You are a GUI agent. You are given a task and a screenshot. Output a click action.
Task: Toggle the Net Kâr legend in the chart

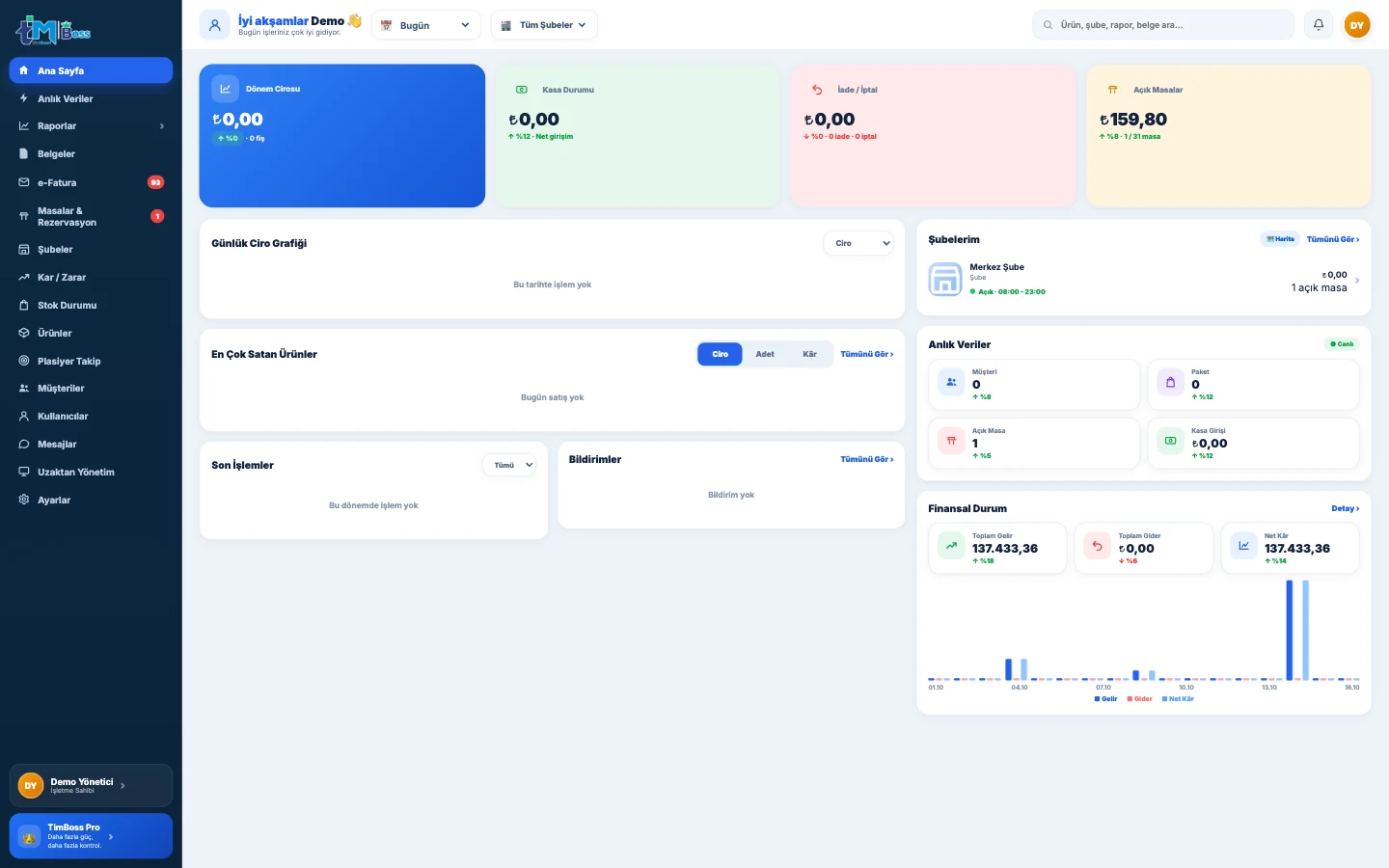(x=1178, y=698)
